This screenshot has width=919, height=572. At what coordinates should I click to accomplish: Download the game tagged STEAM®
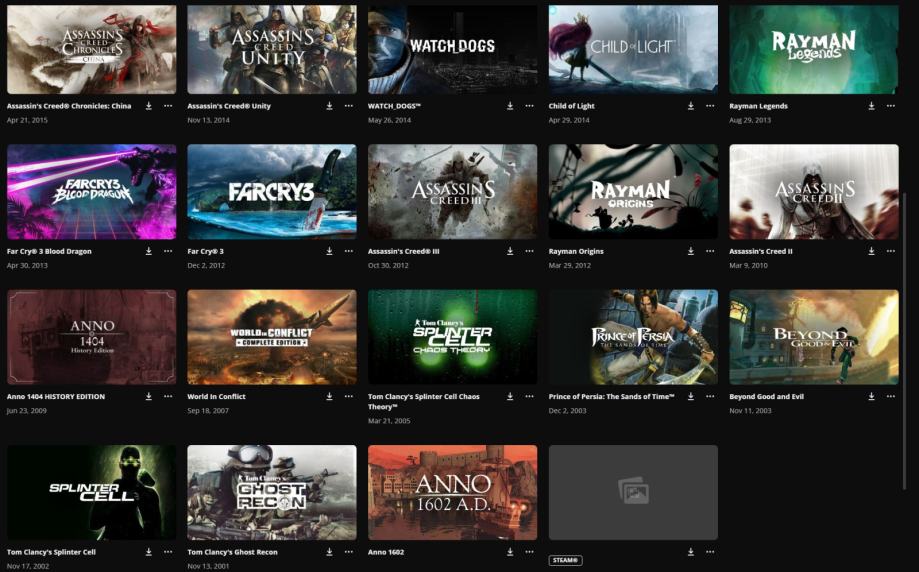point(690,551)
